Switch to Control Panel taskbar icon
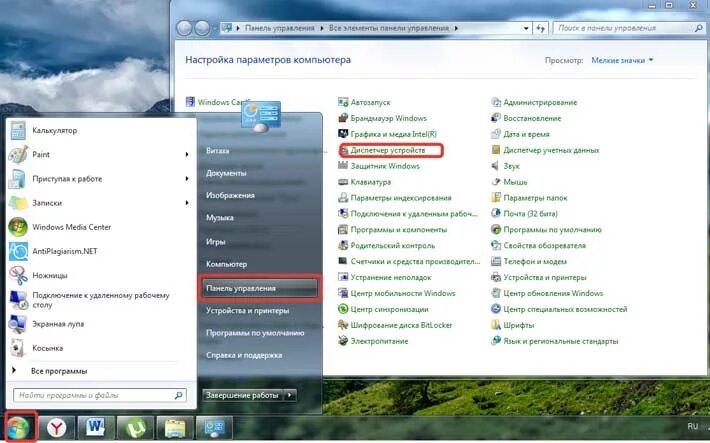 coord(214,428)
